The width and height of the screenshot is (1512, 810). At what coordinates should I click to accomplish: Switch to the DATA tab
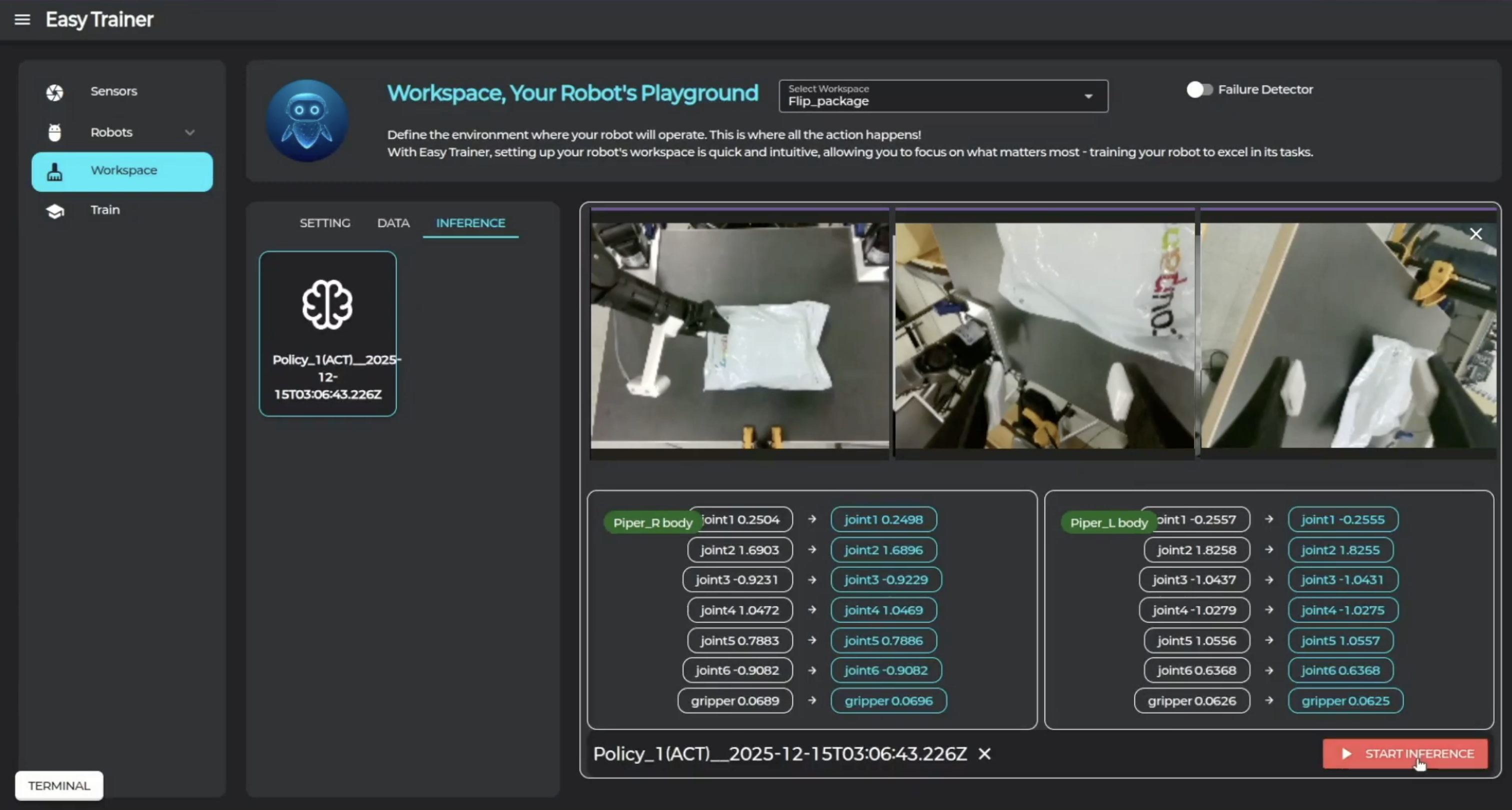pyautogui.click(x=393, y=223)
